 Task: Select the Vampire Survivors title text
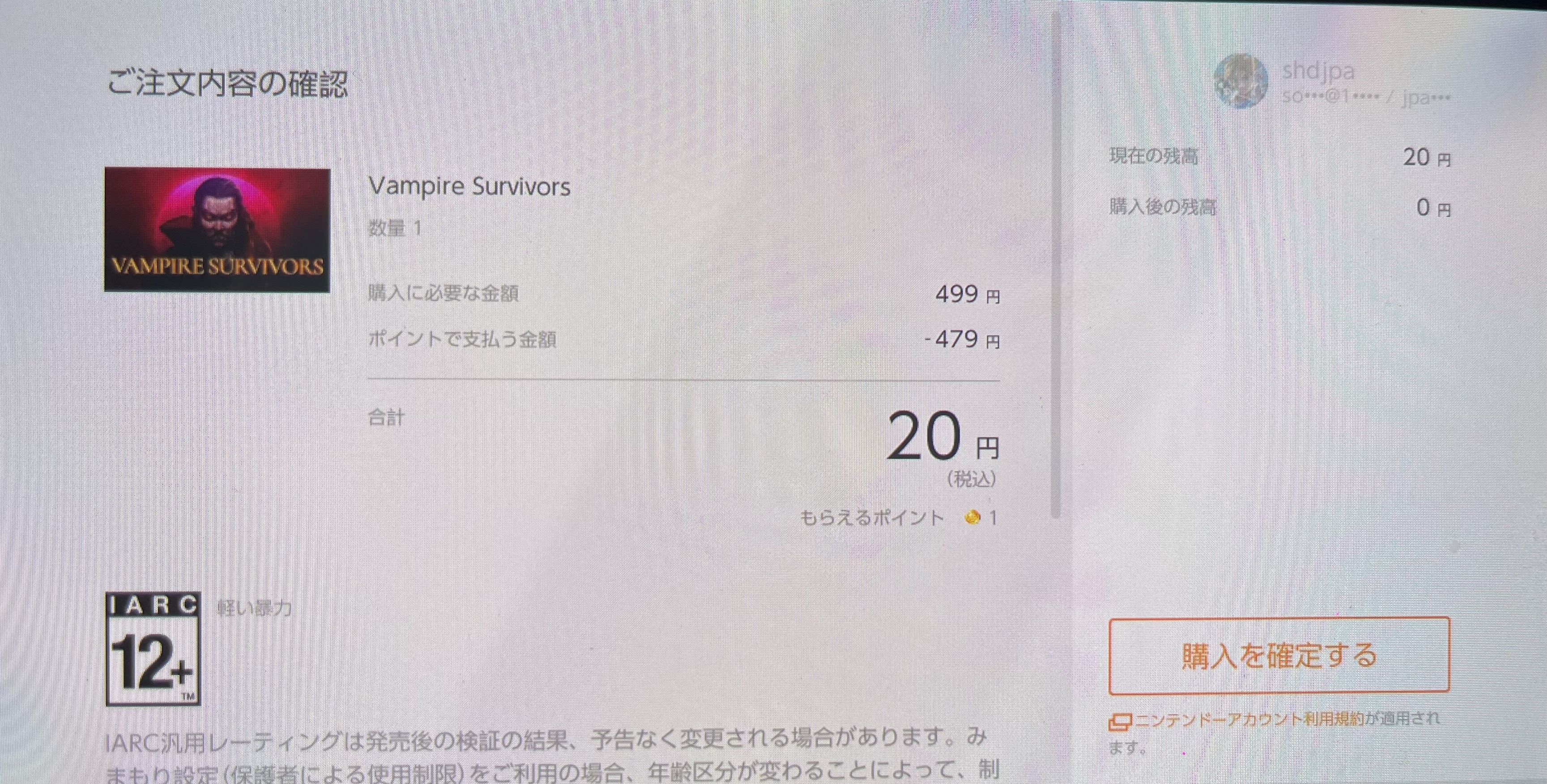click(469, 186)
